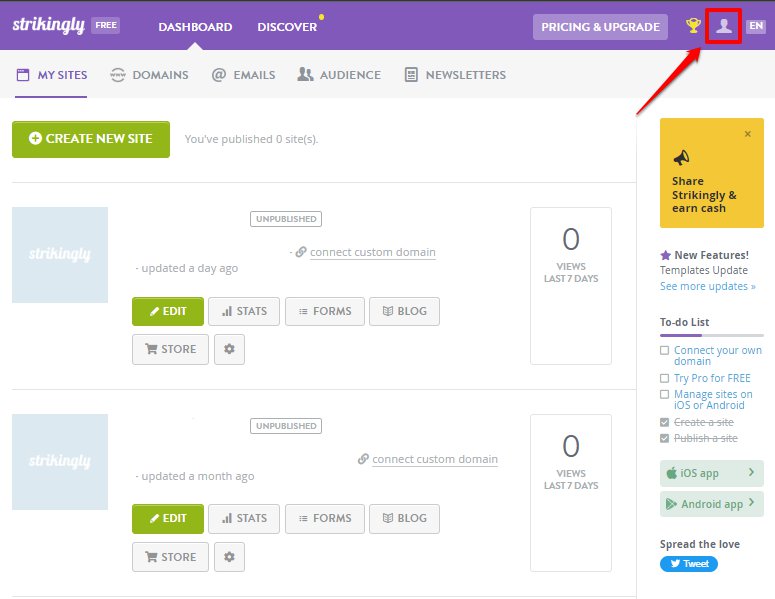Open Forms for site updated a month ago
Viewport: 775px width, 599px height.
click(325, 519)
